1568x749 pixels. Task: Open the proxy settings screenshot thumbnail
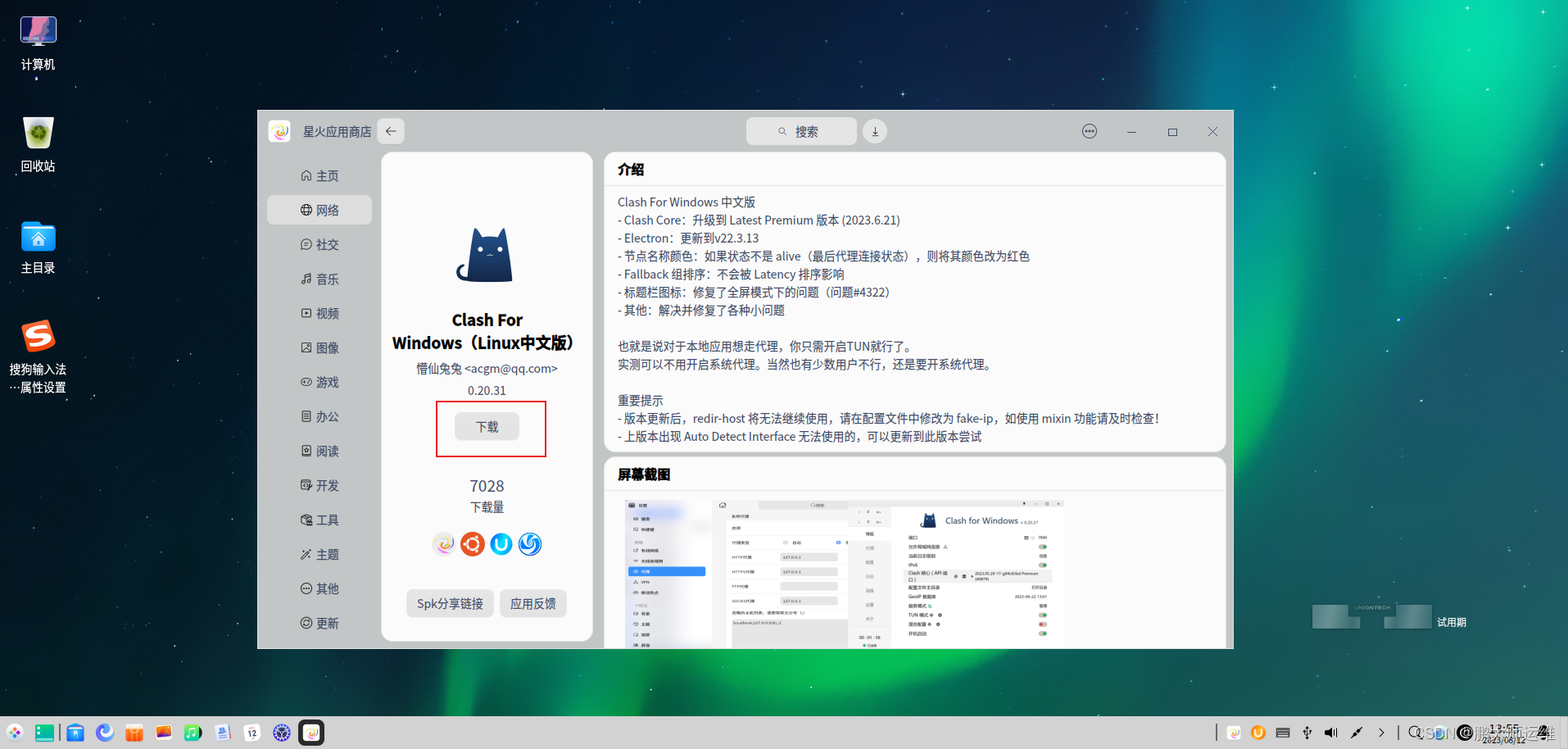click(782, 574)
